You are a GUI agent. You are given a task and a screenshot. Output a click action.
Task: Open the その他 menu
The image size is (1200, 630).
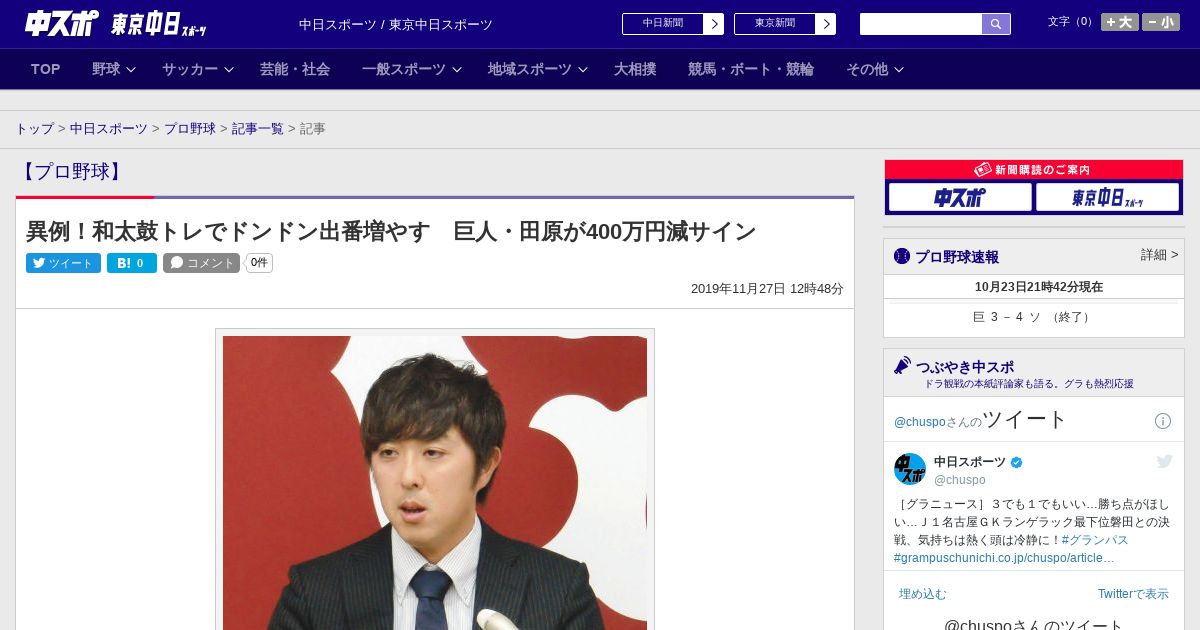[x=867, y=69]
